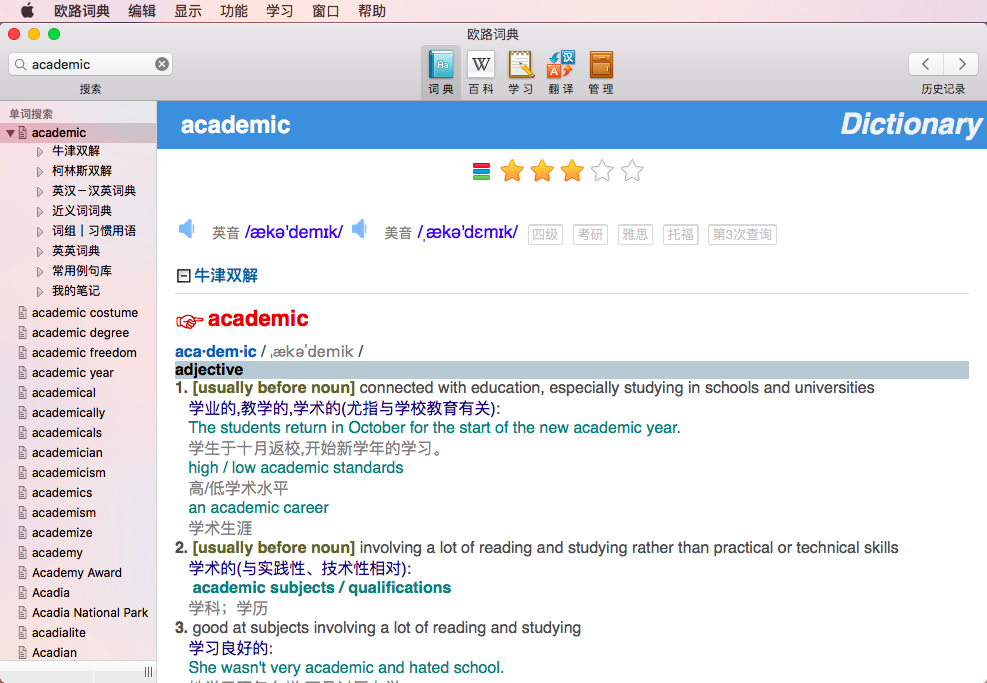Click the sidebar resize grip handle
This screenshot has height=683, width=987.
[149, 672]
